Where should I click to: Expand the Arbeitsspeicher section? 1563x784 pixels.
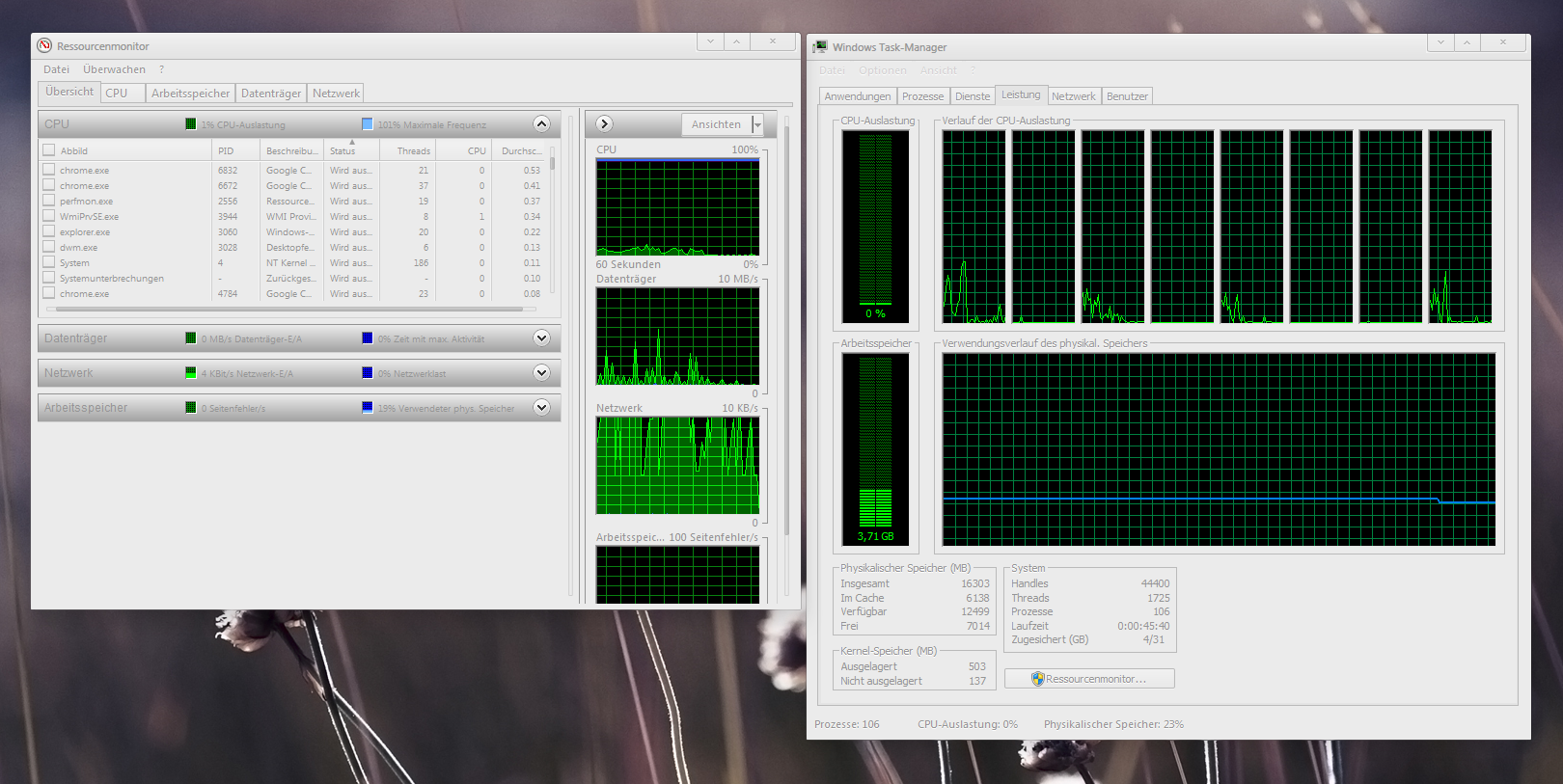point(541,407)
